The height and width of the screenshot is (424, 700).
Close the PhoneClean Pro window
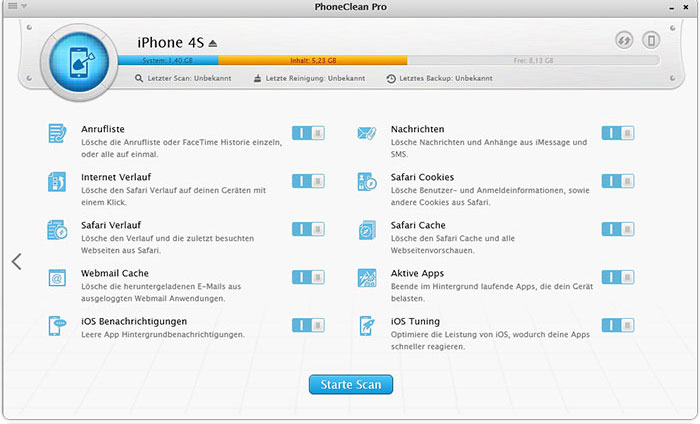686,7
